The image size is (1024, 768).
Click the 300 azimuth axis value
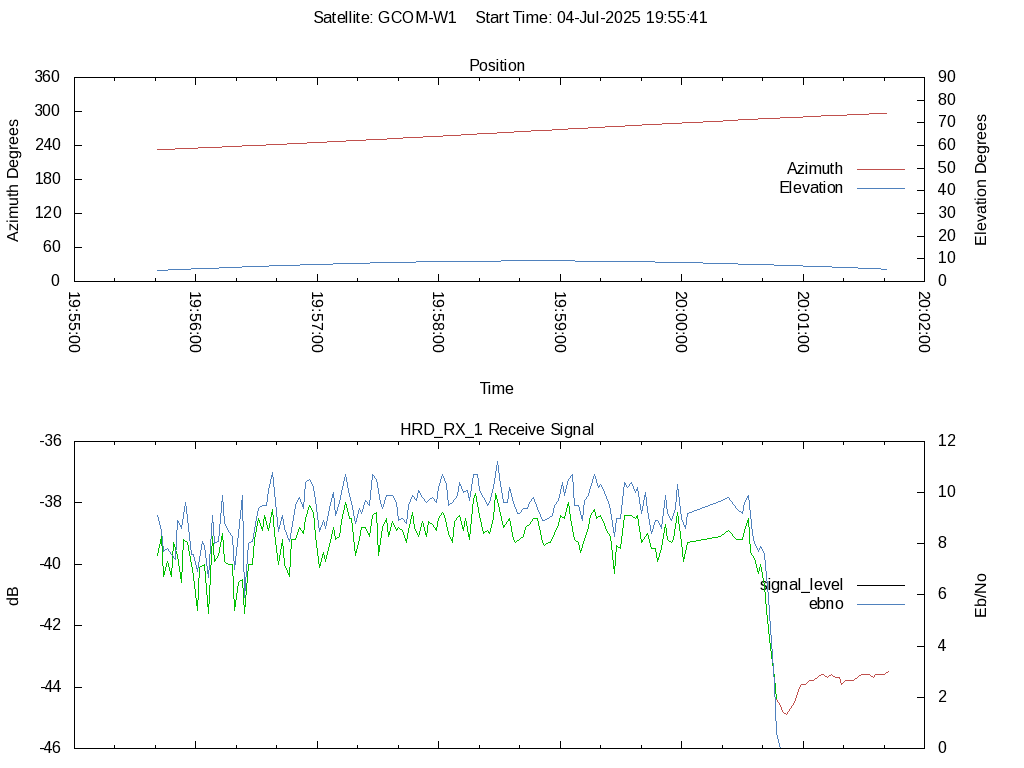pyautogui.click(x=47, y=111)
